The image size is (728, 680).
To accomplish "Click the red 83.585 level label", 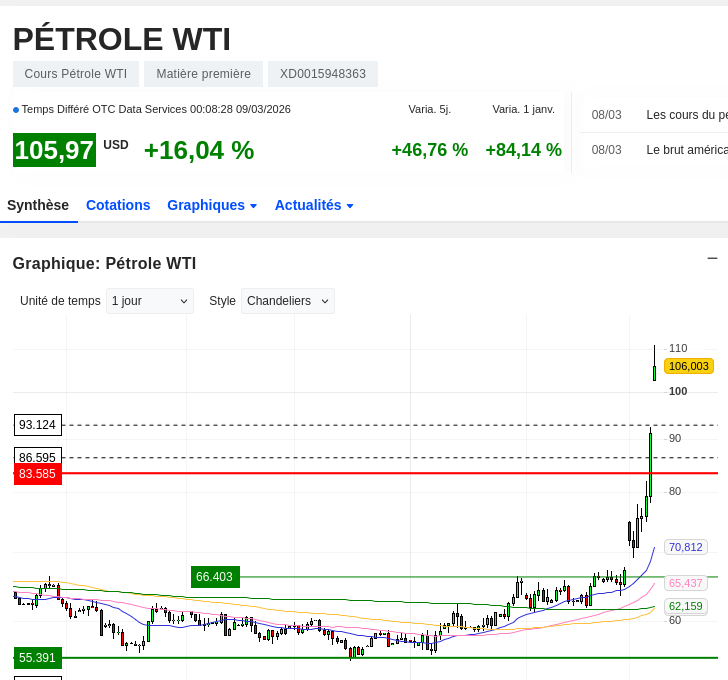I will [38, 474].
